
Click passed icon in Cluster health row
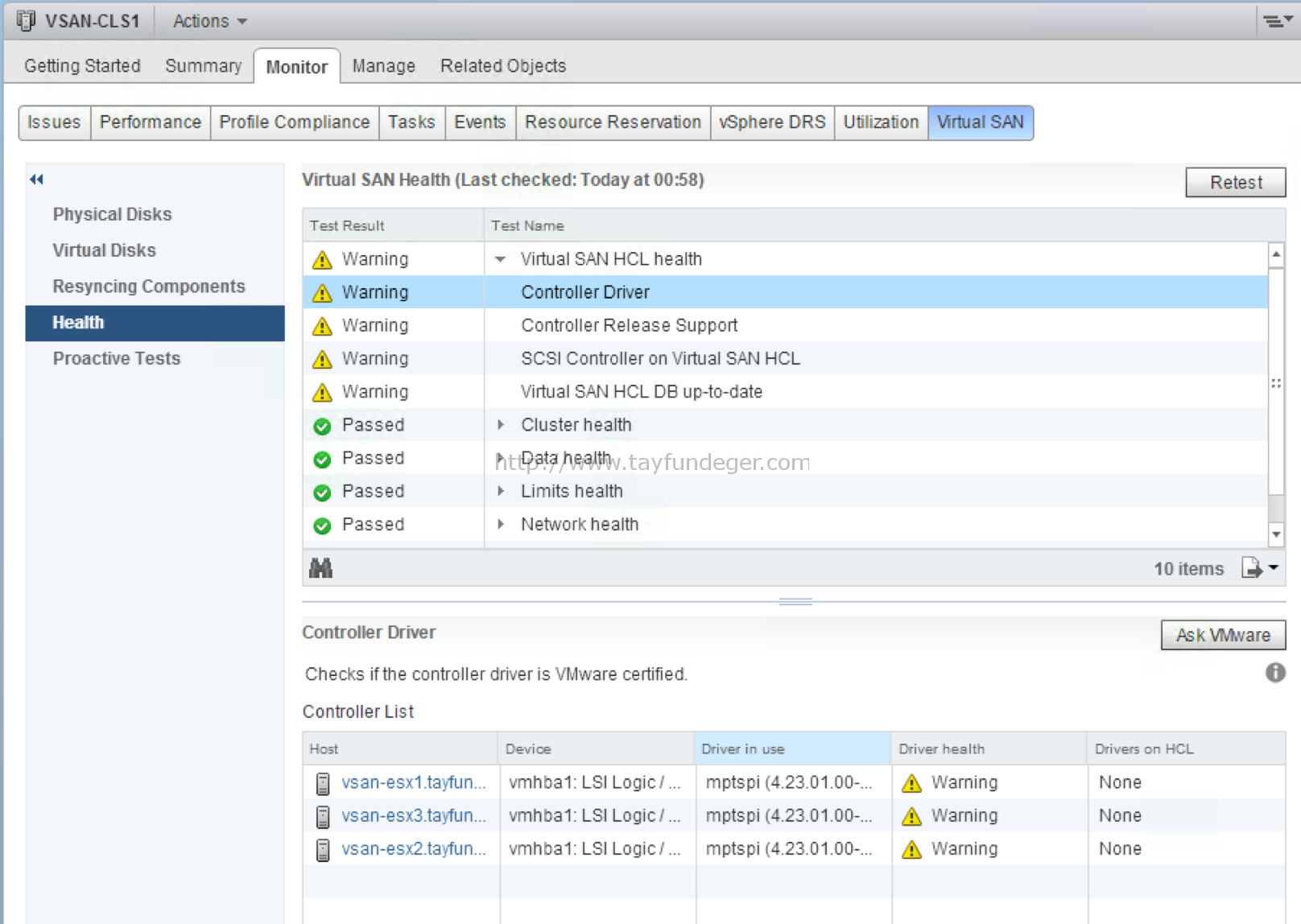click(x=322, y=426)
